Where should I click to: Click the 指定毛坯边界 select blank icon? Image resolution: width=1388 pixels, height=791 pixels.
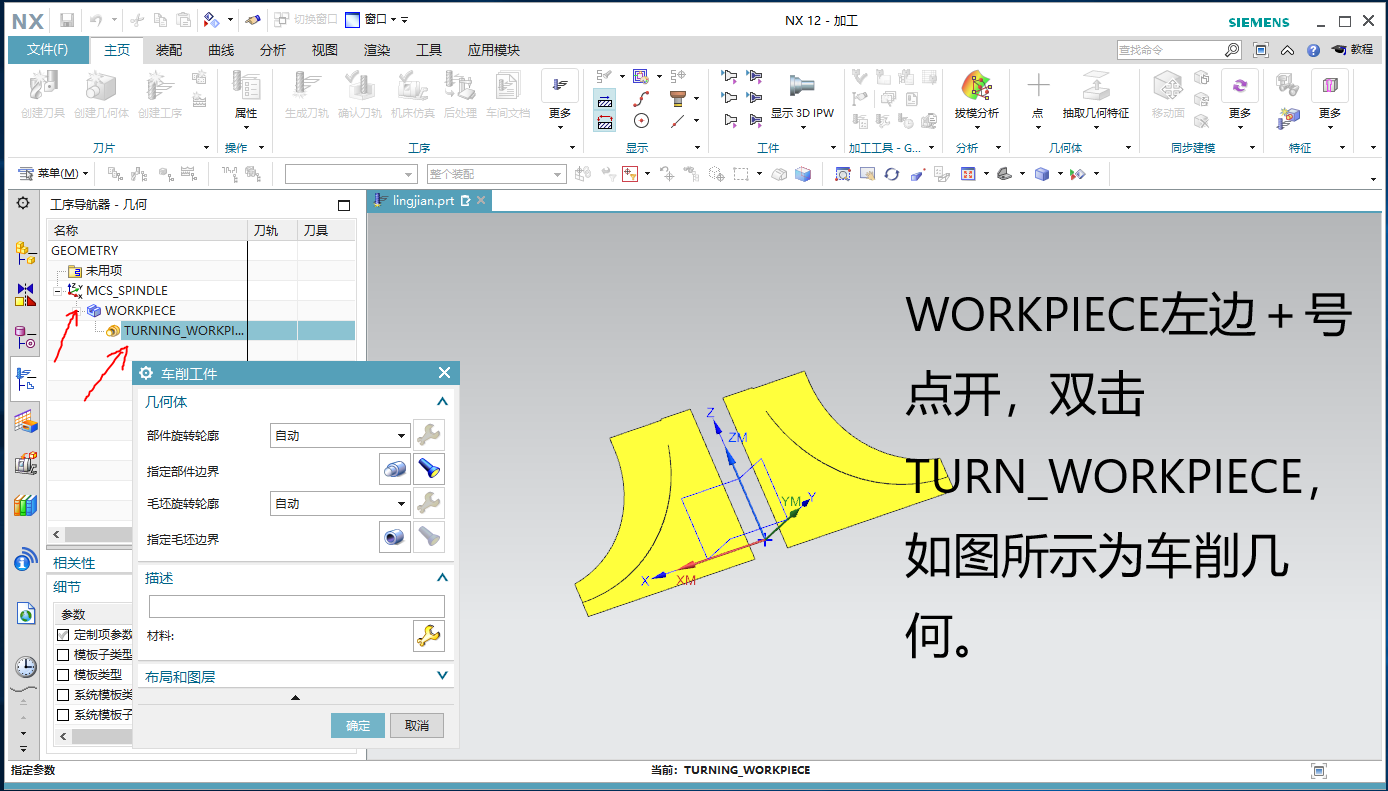point(395,537)
